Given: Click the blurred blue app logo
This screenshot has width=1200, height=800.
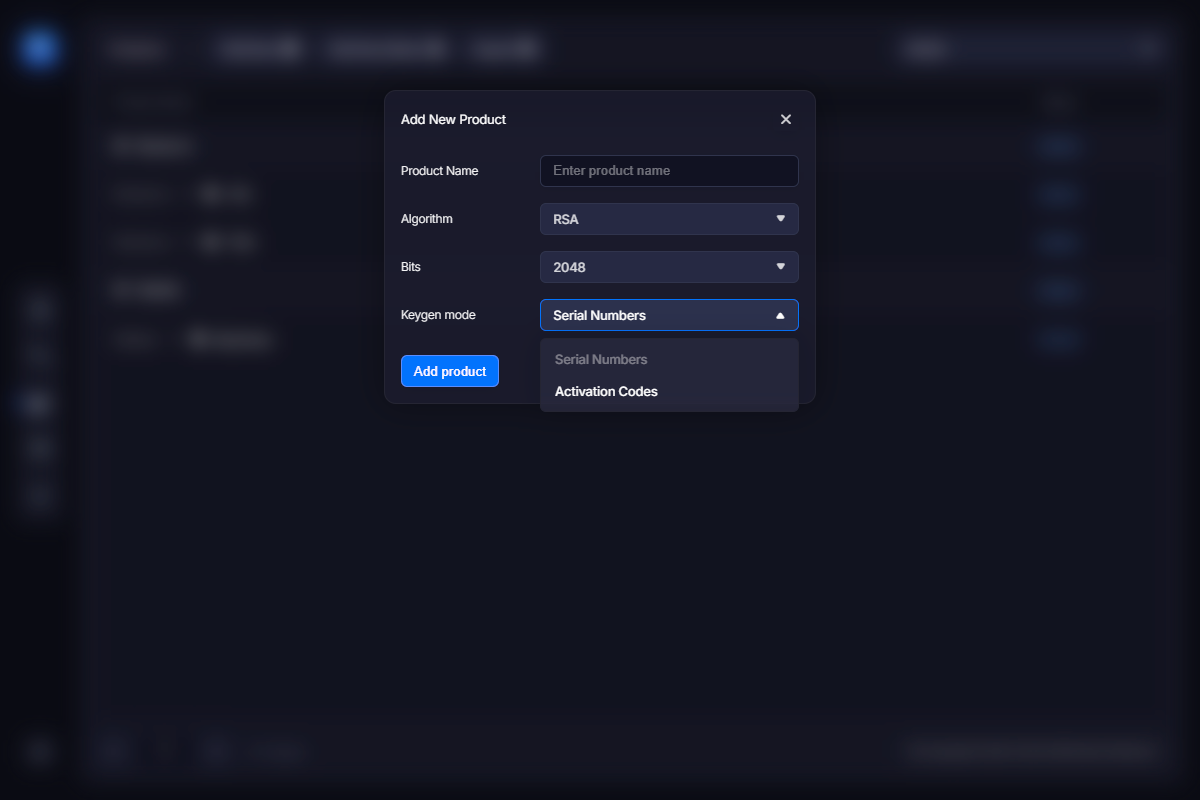Looking at the screenshot, I should (39, 48).
